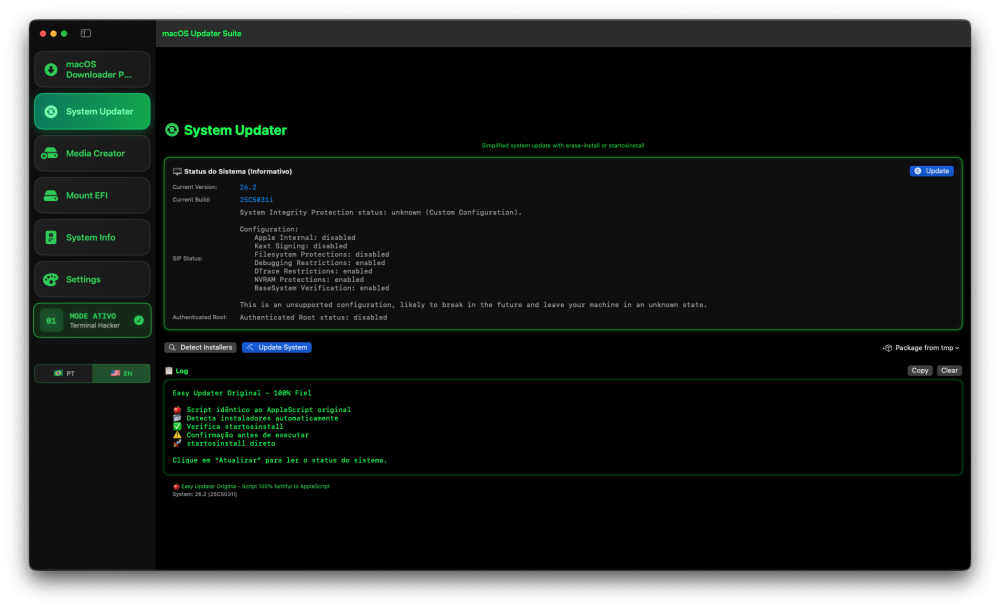Click the monitor icon beside Status do Sistema
This screenshot has height=609, width=1000.
(177, 172)
